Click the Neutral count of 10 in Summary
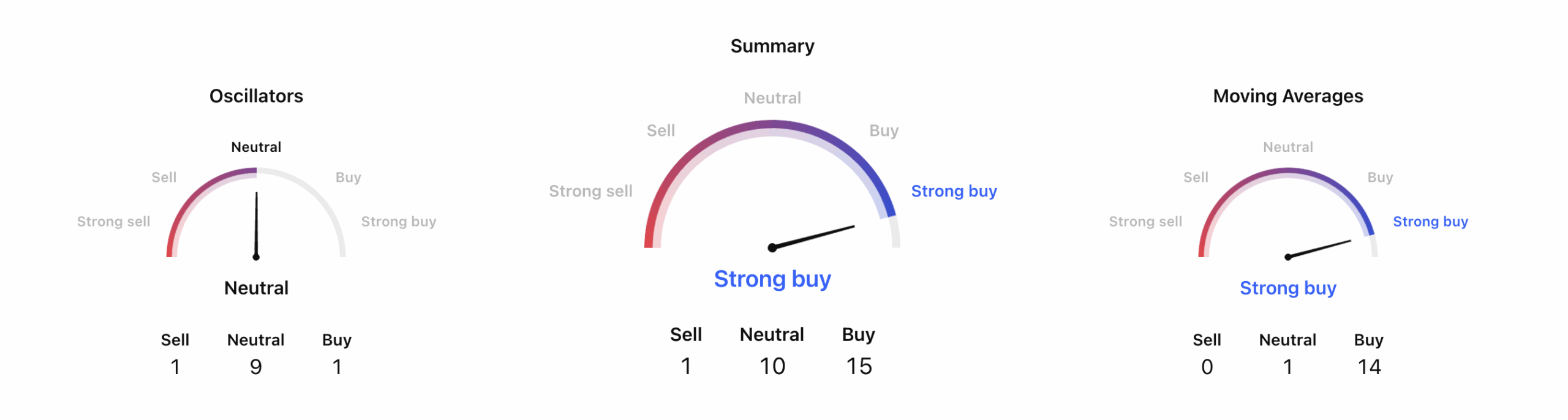The image size is (1568, 420). pos(772,366)
